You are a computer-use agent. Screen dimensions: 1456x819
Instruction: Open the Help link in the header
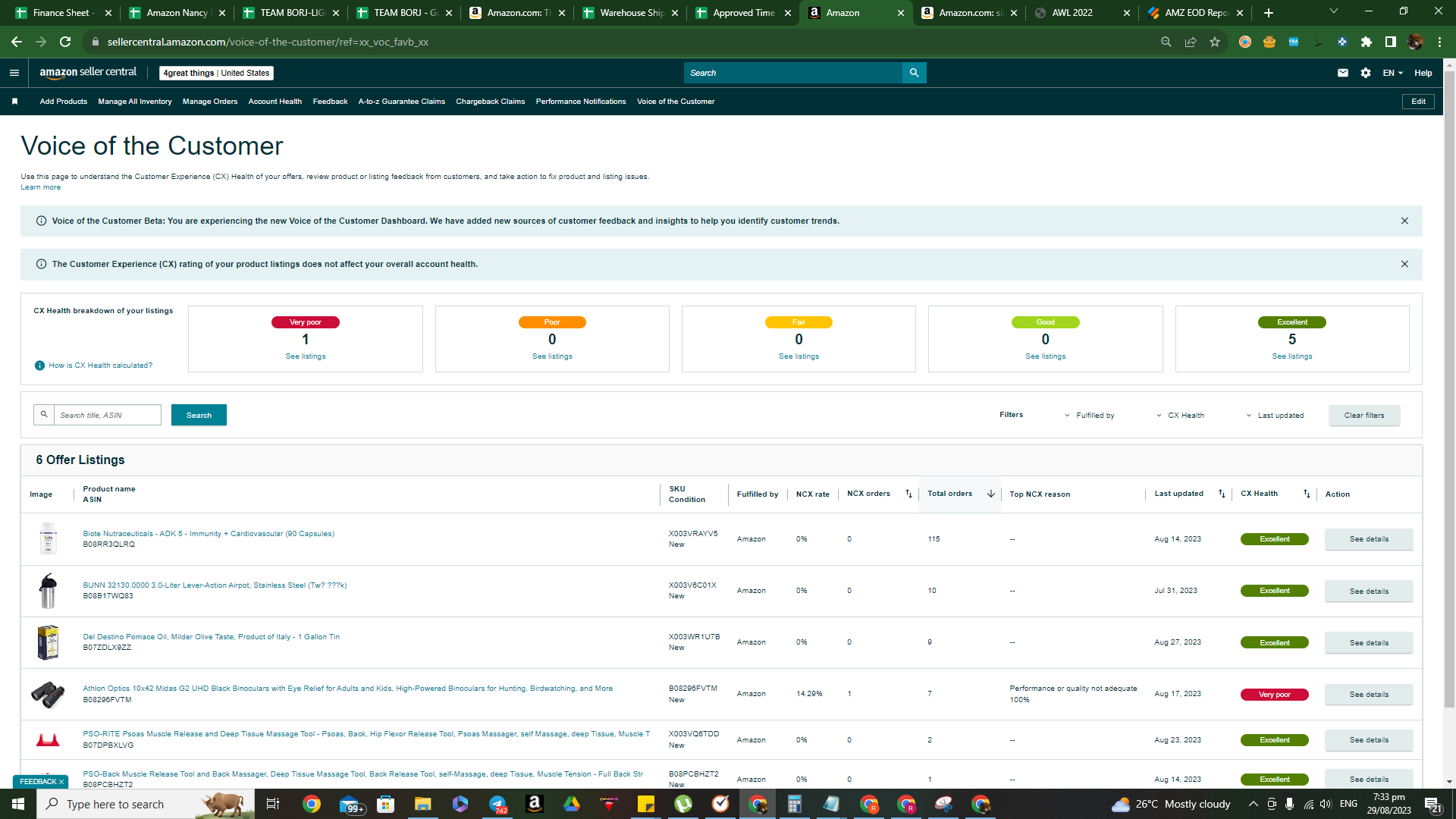click(1423, 73)
